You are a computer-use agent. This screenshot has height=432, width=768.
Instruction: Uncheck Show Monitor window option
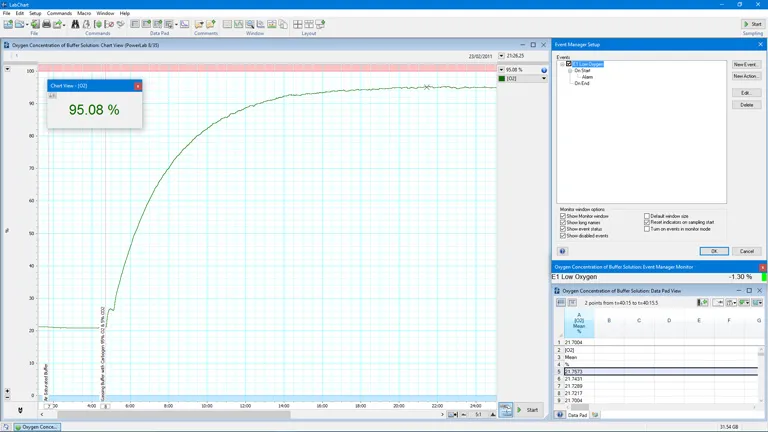tap(564, 216)
